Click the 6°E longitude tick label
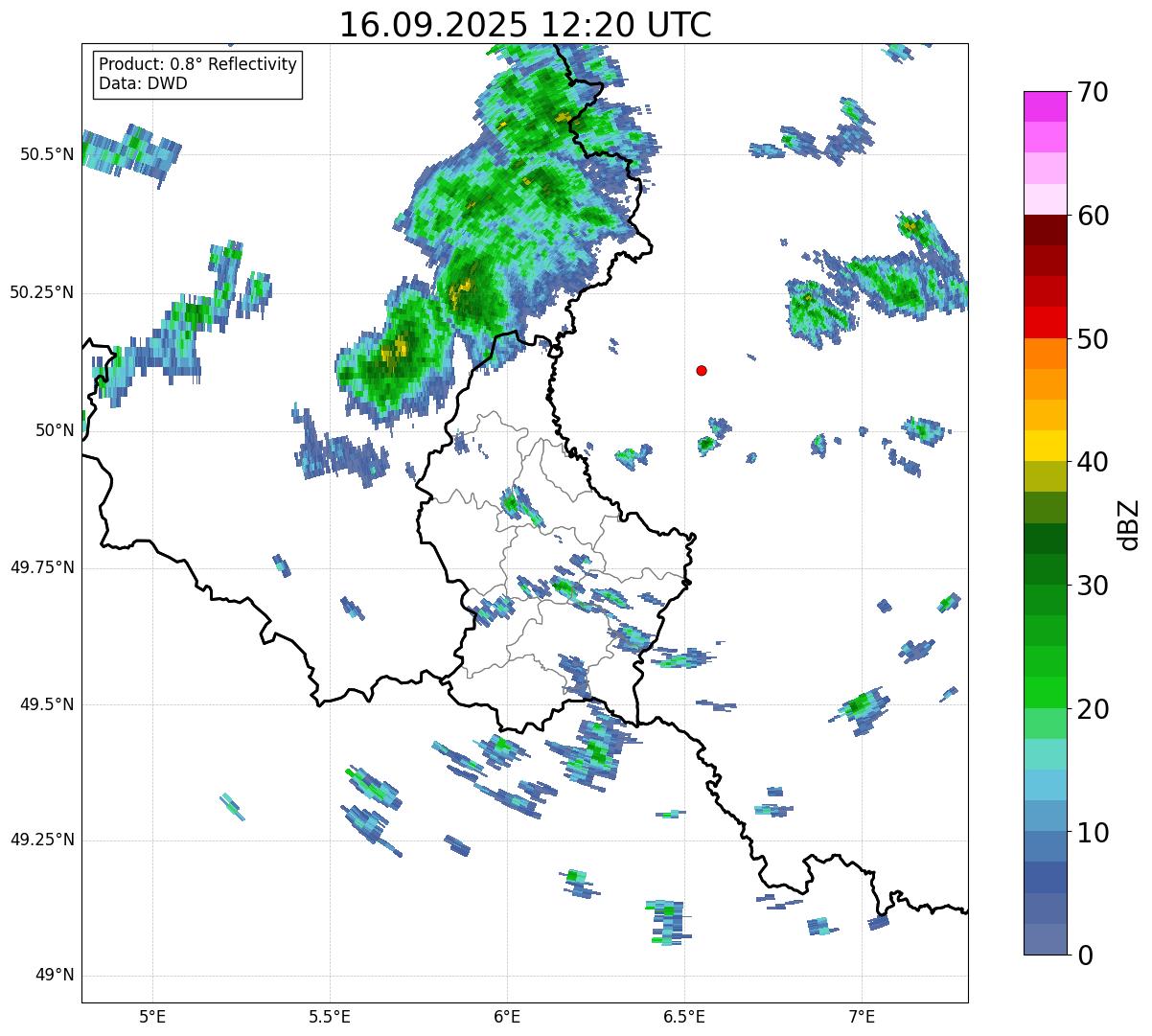 507,1017
